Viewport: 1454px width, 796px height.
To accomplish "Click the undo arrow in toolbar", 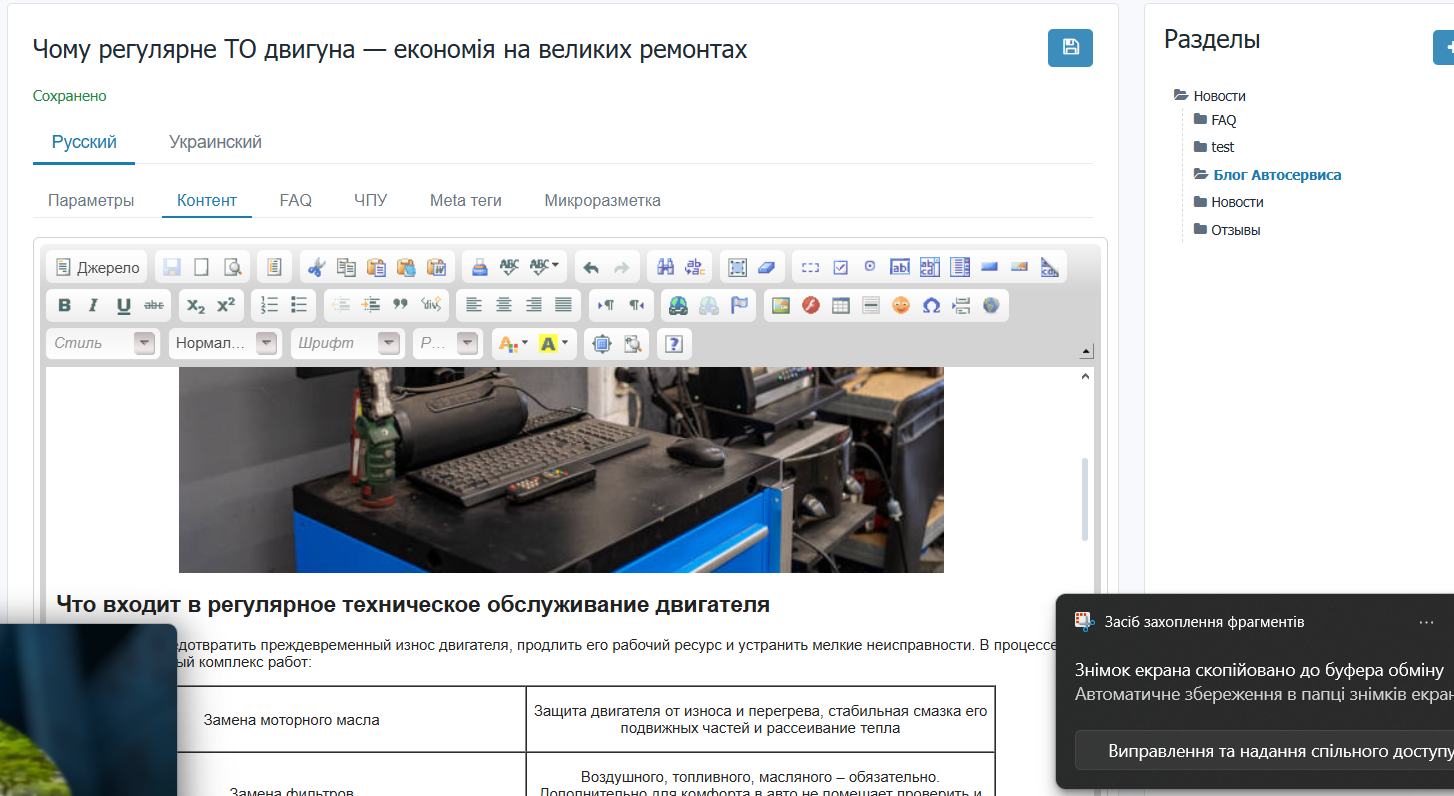I will pyautogui.click(x=591, y=267).
